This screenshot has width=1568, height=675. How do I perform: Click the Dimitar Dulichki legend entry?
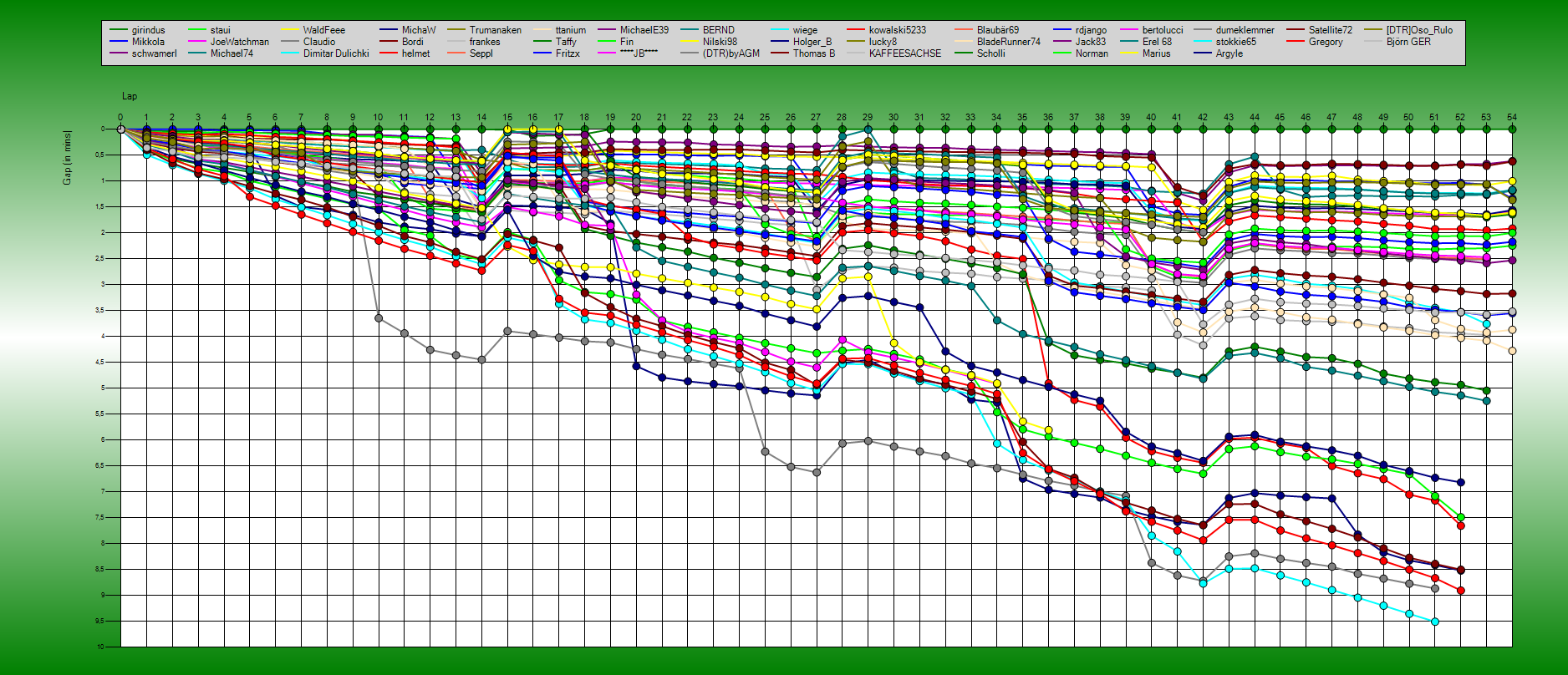click(335, 53)
